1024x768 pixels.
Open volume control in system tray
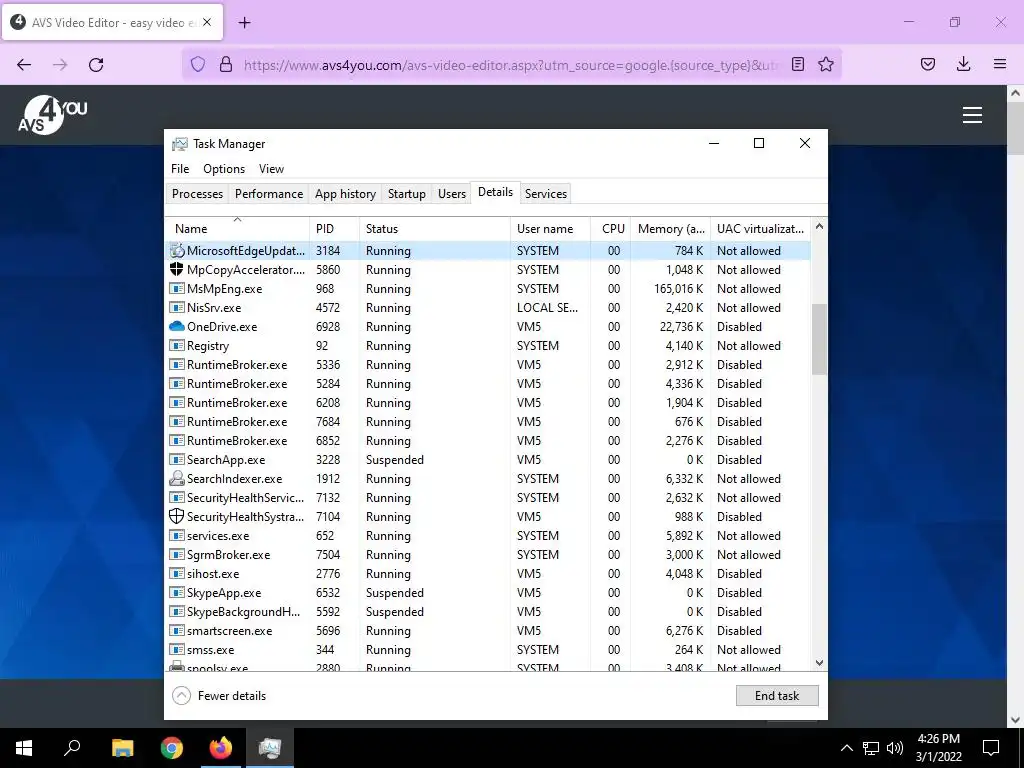tap(895, 748)
